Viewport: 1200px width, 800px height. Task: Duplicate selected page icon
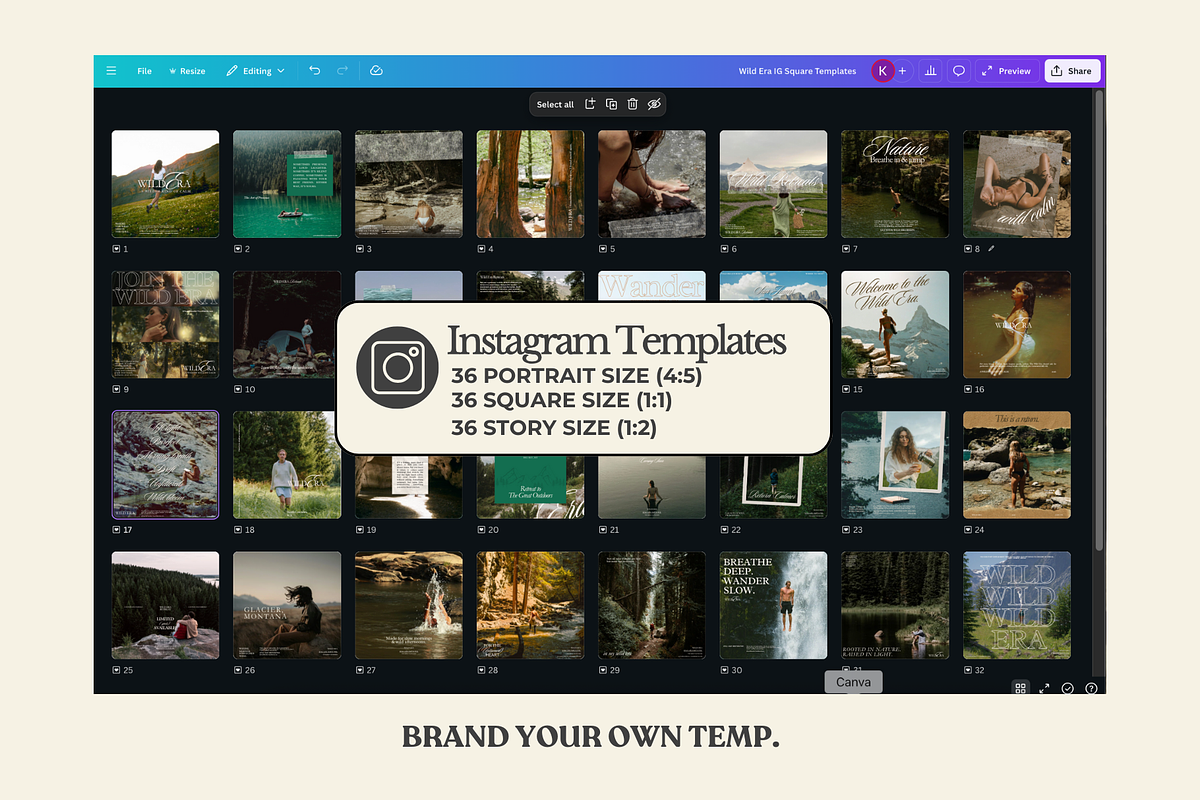coord(612,104)
